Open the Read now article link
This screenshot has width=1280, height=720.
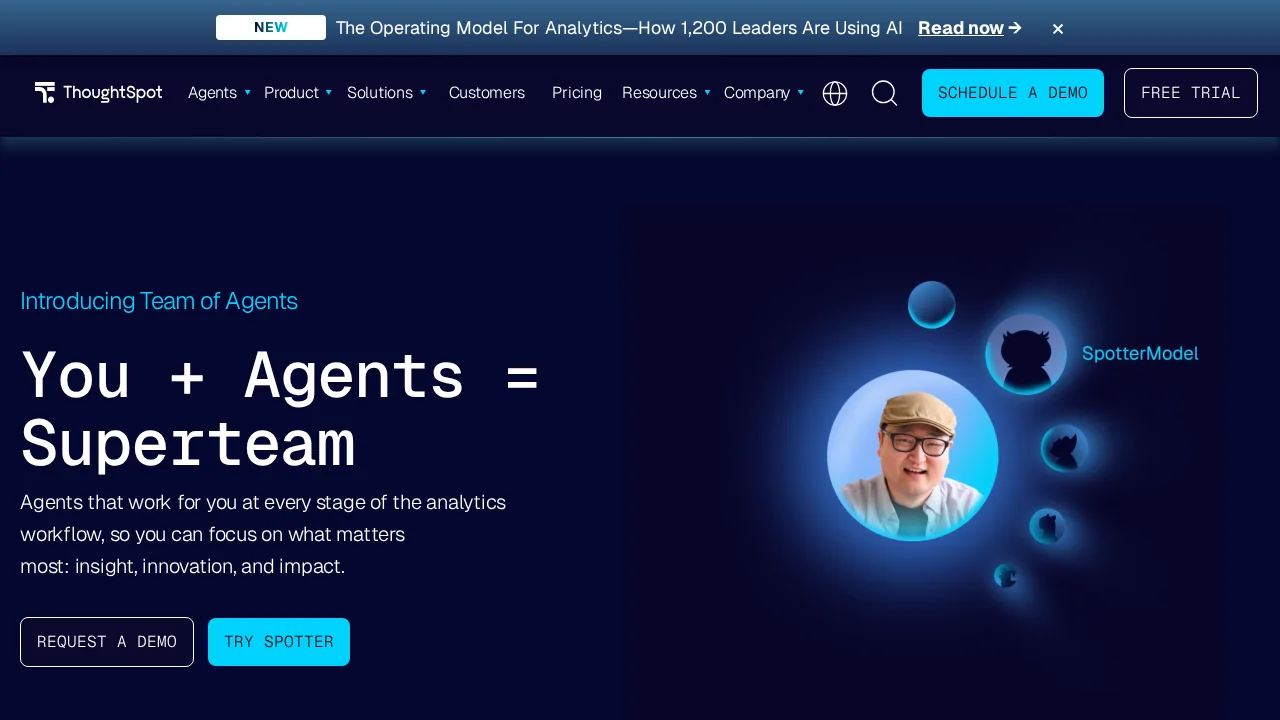[961, 28]
